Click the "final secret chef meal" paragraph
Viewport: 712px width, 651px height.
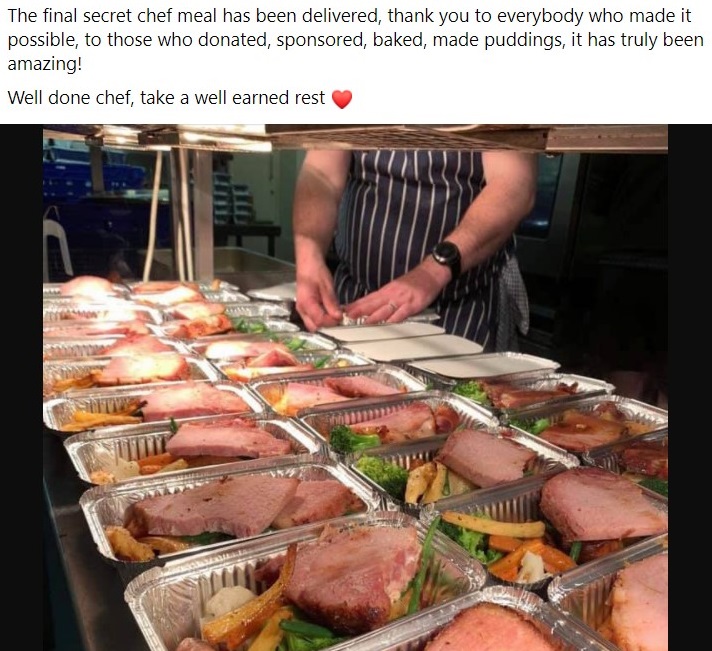pos(356,40)
